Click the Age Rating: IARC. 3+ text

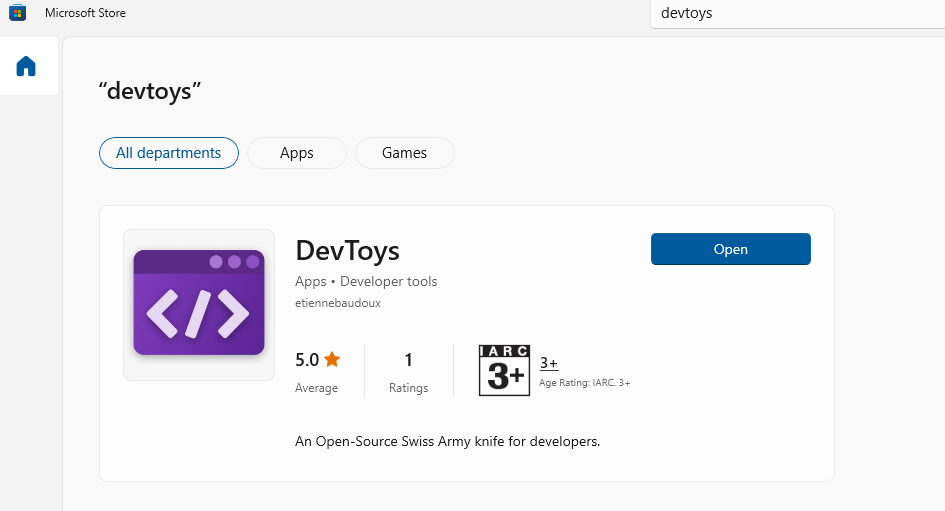(x=585, y=383)
